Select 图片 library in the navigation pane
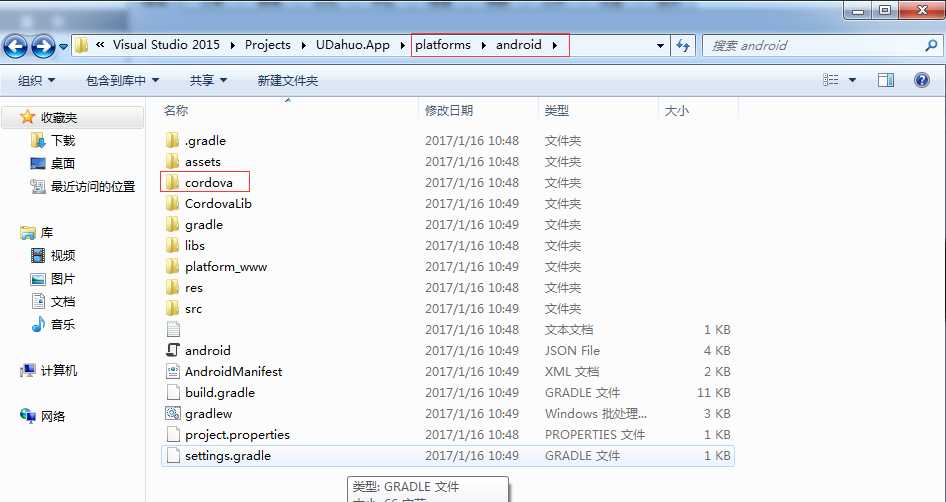Viewport: 946px width, 502px height. pos(63,279)
